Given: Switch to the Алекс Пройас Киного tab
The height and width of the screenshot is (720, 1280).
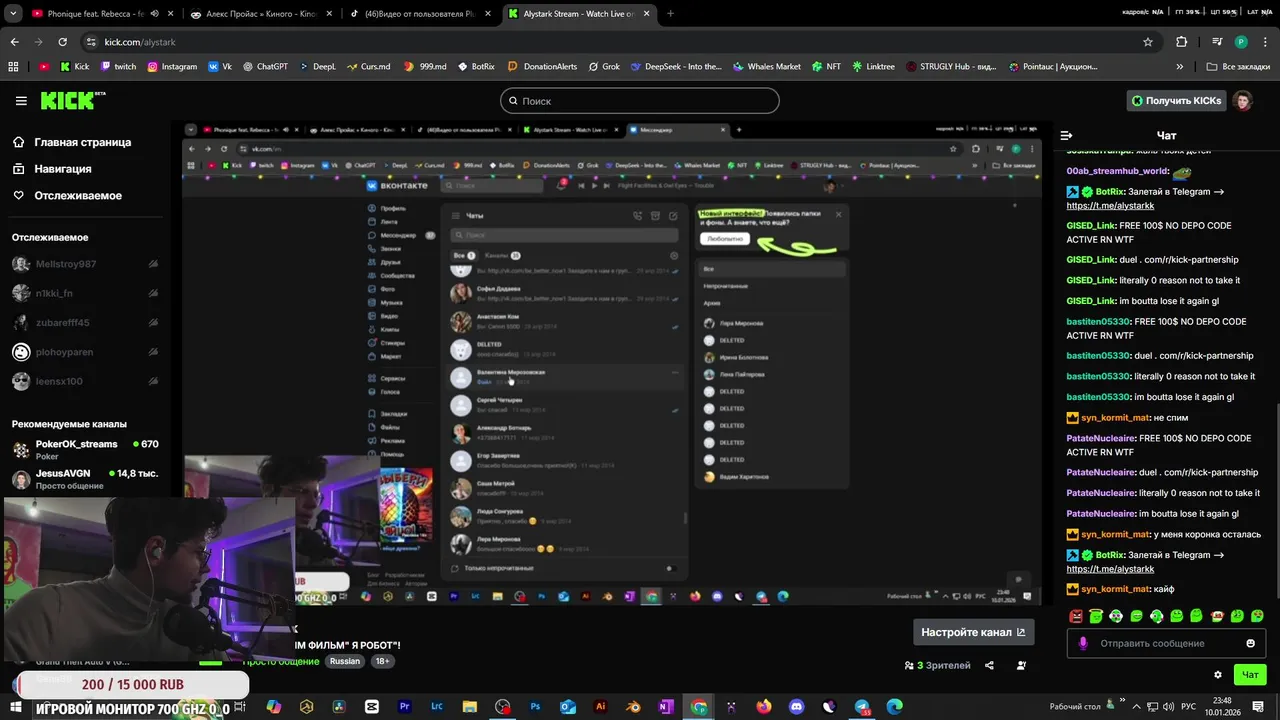Looking at the screenshot, I should (260, 14).
